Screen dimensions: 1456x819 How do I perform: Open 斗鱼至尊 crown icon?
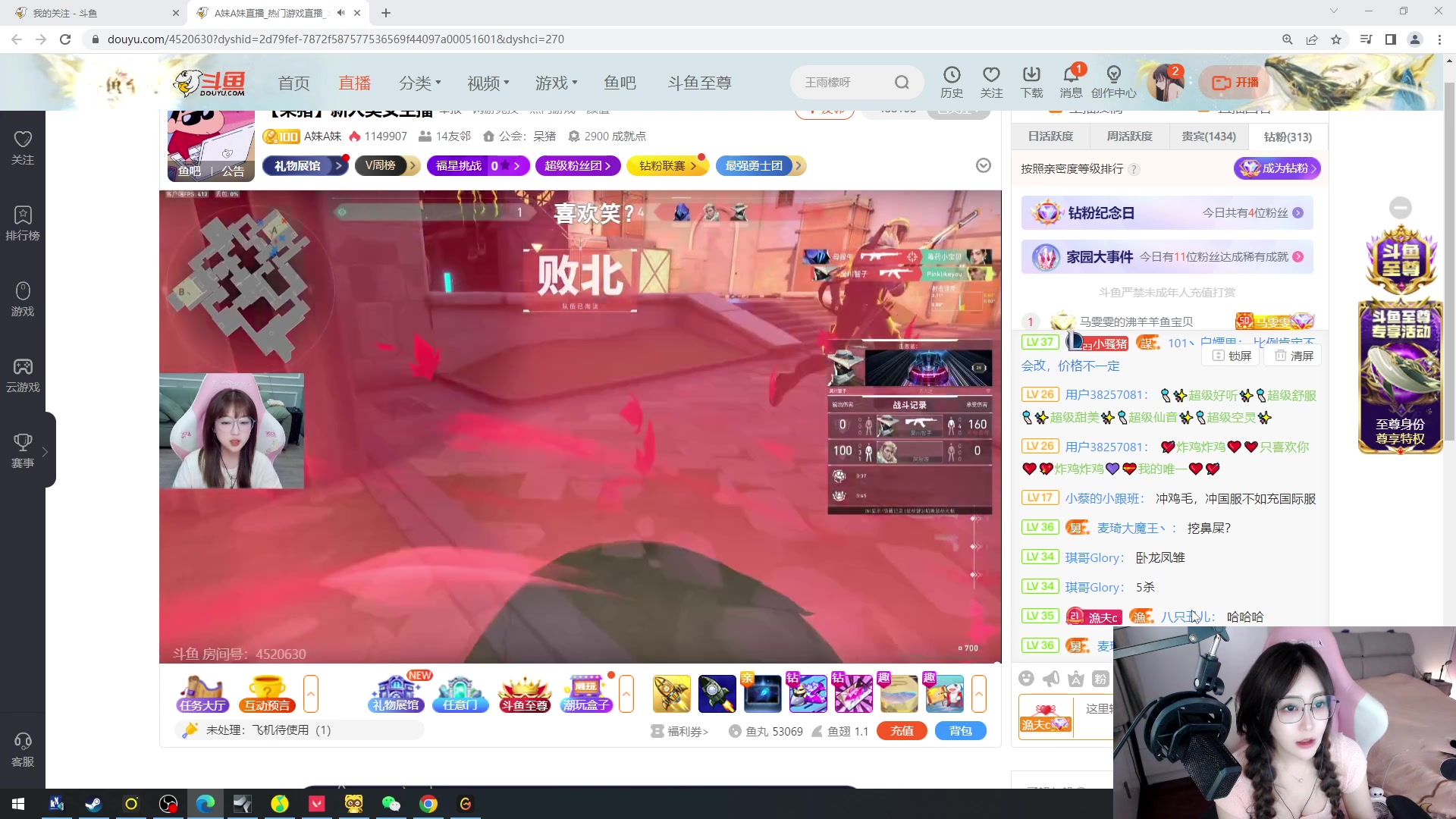point(524,694)
